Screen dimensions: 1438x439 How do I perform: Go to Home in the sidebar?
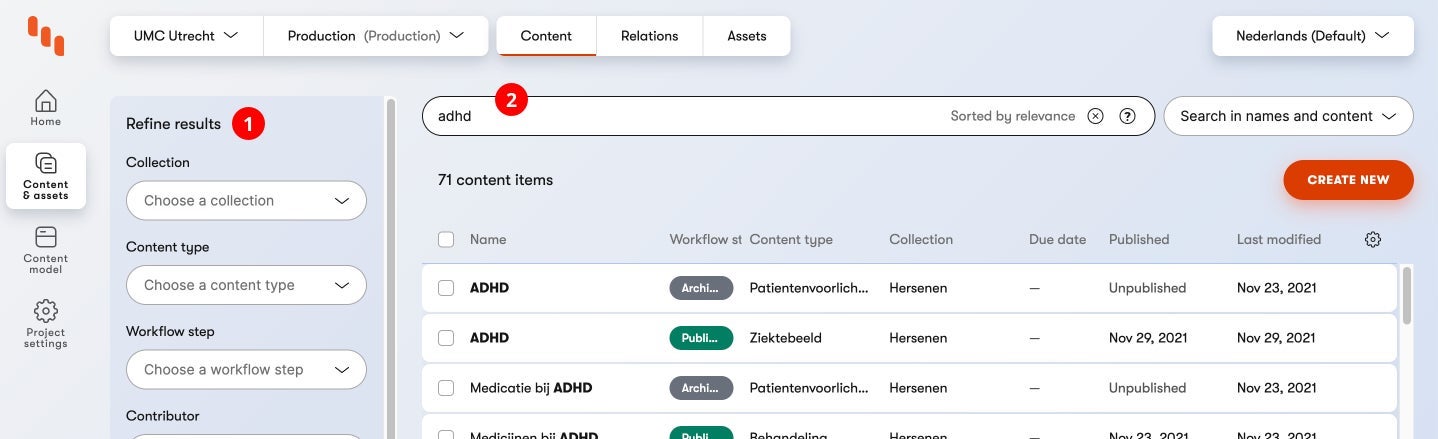click(x=46, y=108)
